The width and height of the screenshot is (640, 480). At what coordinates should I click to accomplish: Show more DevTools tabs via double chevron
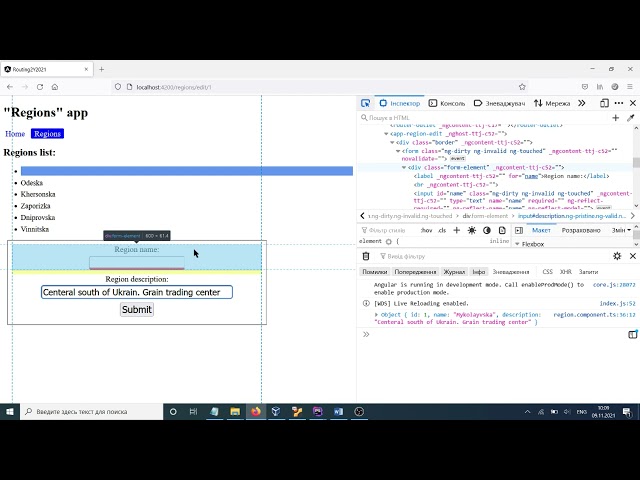point(582,103)
